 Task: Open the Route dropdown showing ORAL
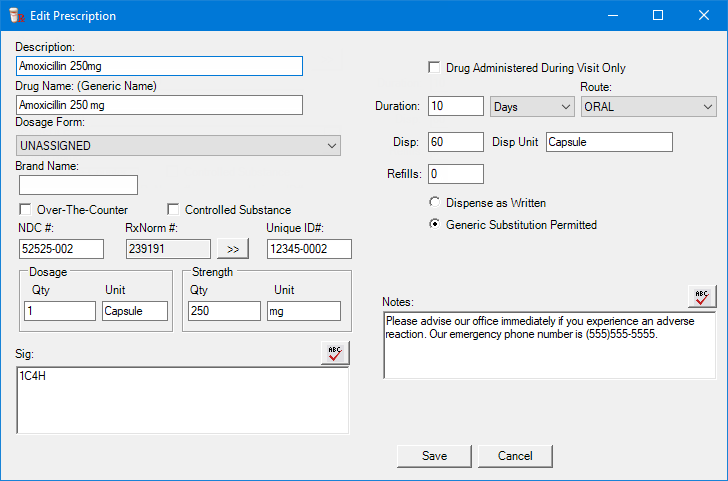point(649,107)
